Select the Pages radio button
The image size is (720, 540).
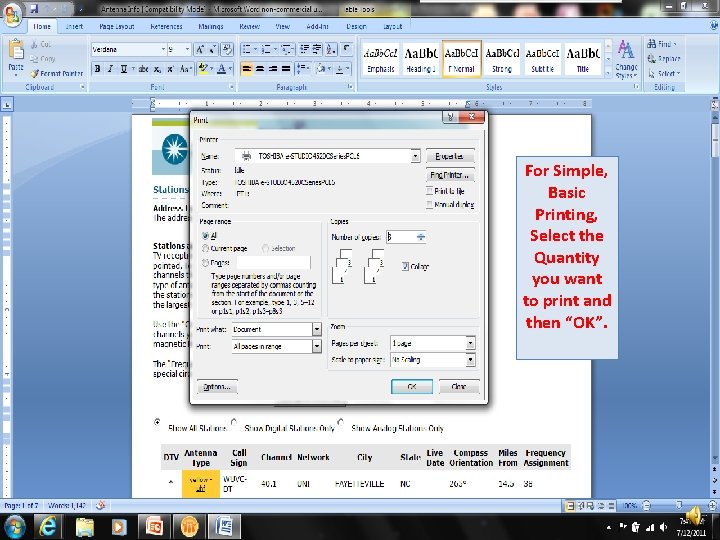coord(205,263)
